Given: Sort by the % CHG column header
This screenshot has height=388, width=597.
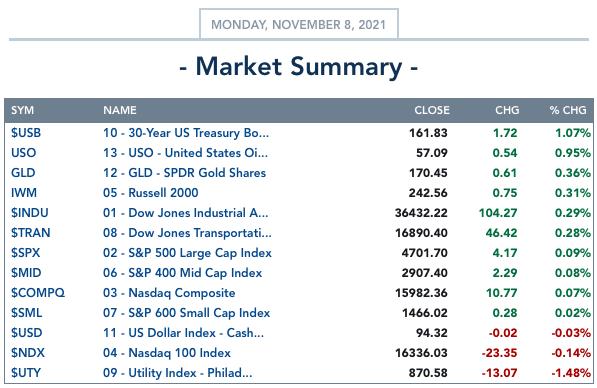Looking at the screenshot, I should click(568, 110).
